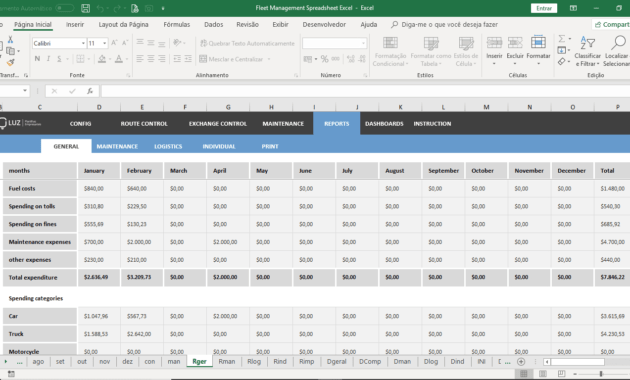Toggle Quebrar Texto Automaticamente

point(247,43)
